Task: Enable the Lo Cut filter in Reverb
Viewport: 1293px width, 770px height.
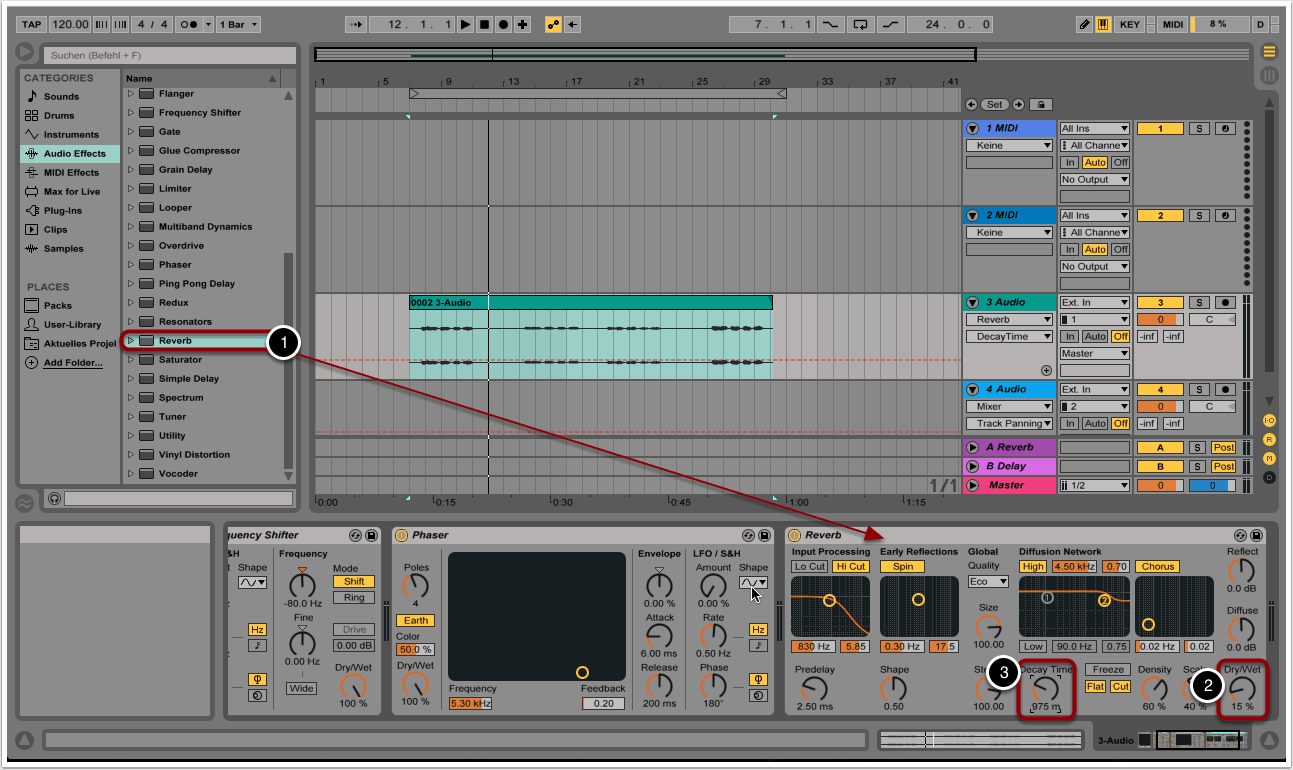Action: pos(809,567)
